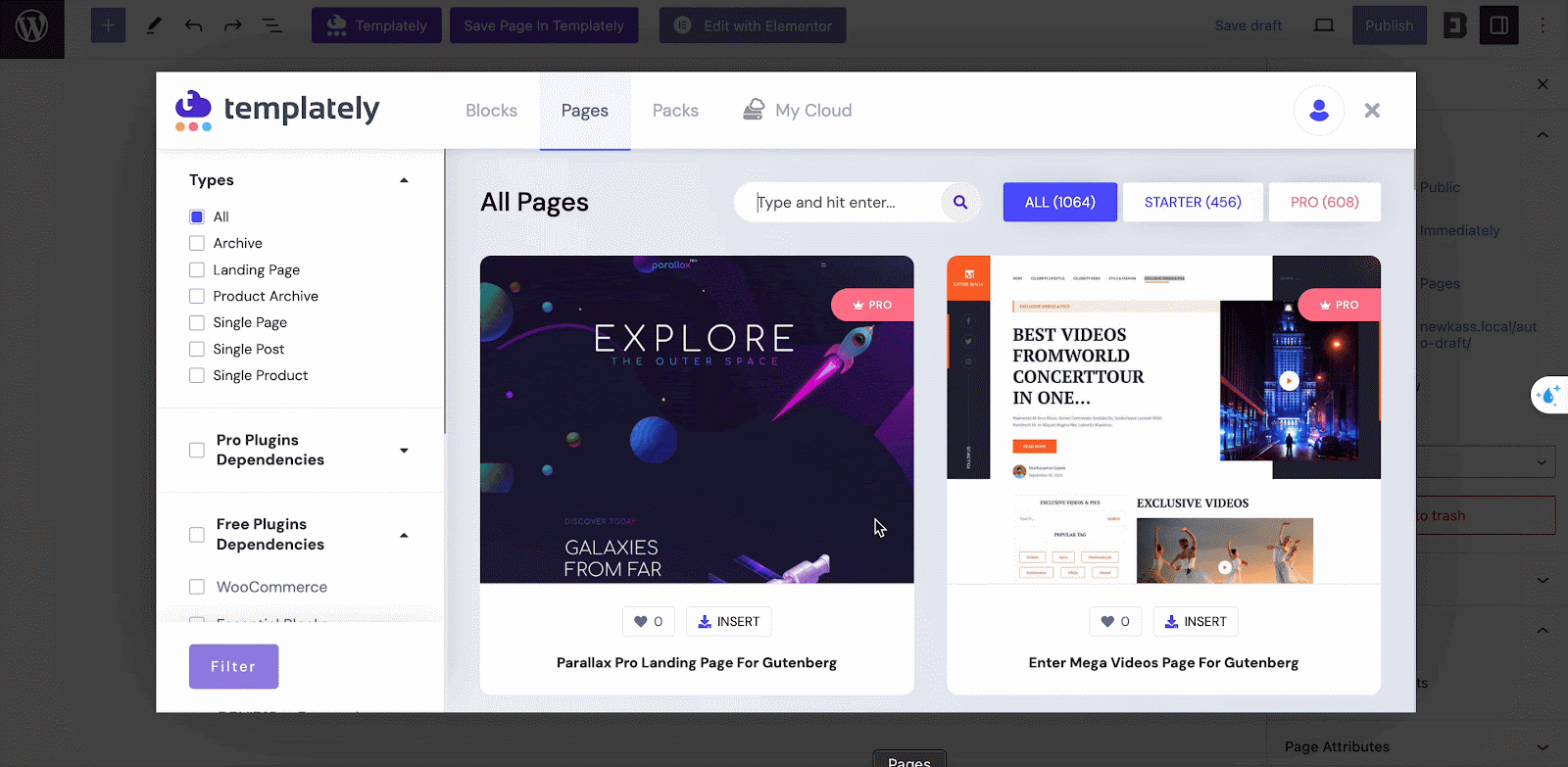Viewport: 1568px width, 767px height.
Task: Click the WordPress logo icon
Action: click(31, 26)
